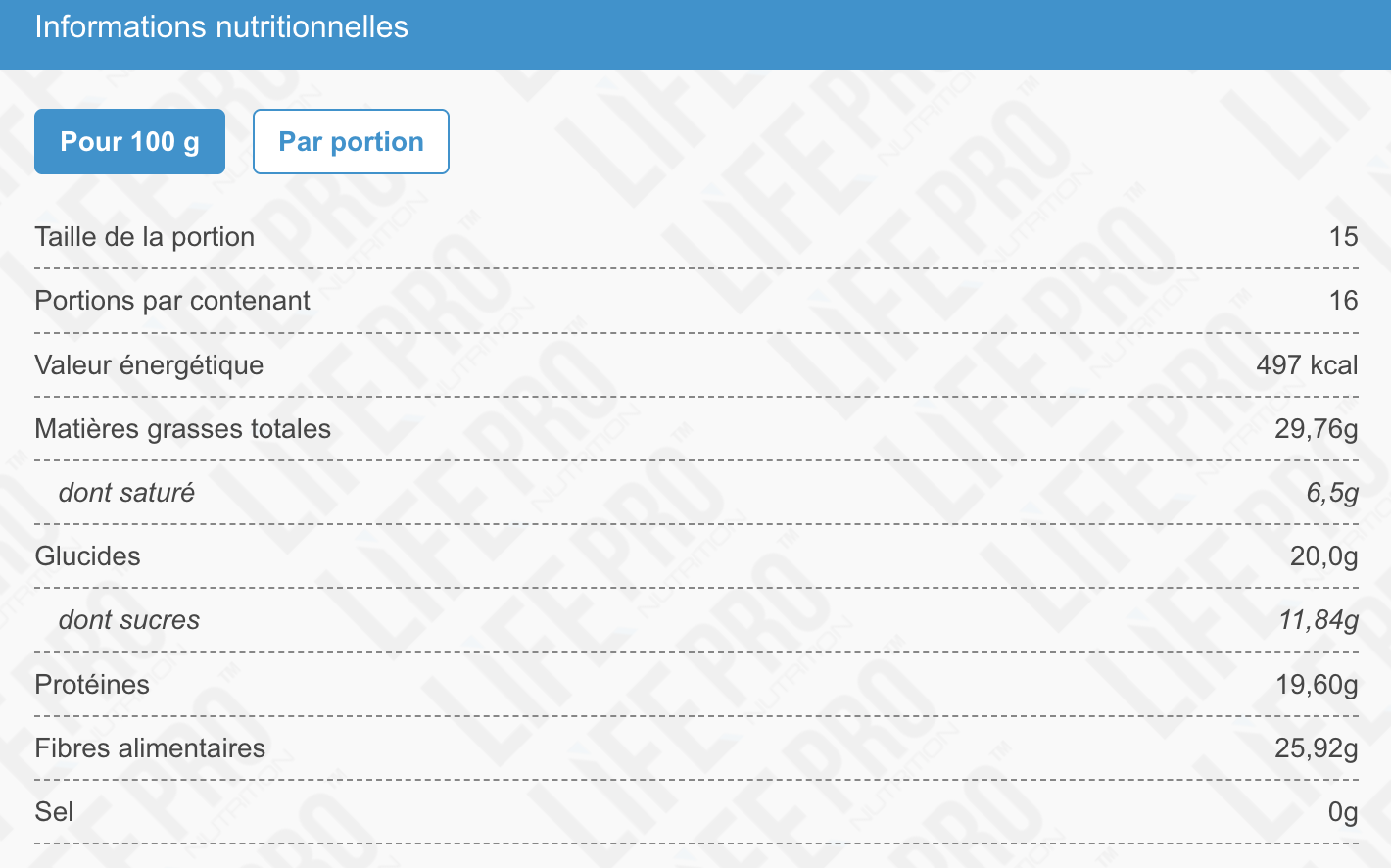The width and height of the screenshot is (1391, 868).
Task: Select the Valeur énergétique row label
Action: (149, 365)
